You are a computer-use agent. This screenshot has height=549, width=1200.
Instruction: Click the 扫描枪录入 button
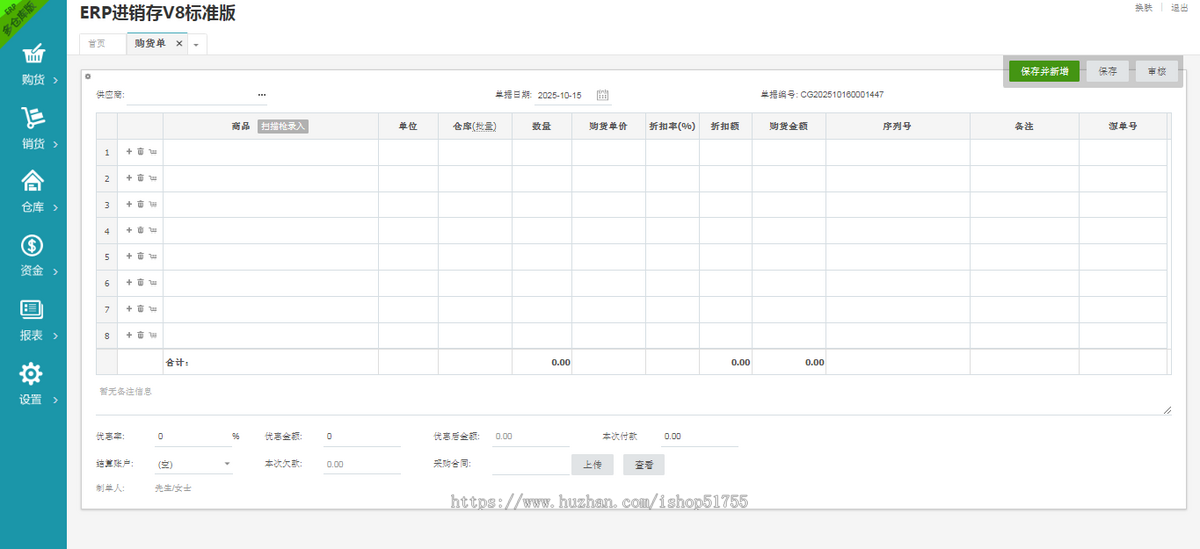pyautogui.click(x=283, y=126)
